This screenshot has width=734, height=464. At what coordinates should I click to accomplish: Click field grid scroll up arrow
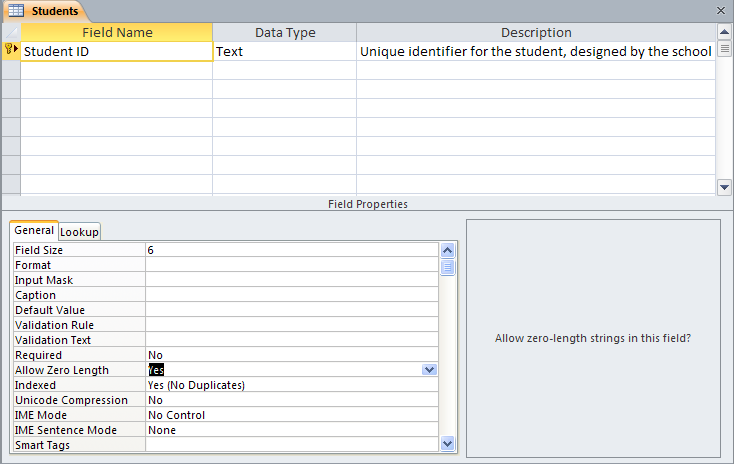(x=724, y=32)
